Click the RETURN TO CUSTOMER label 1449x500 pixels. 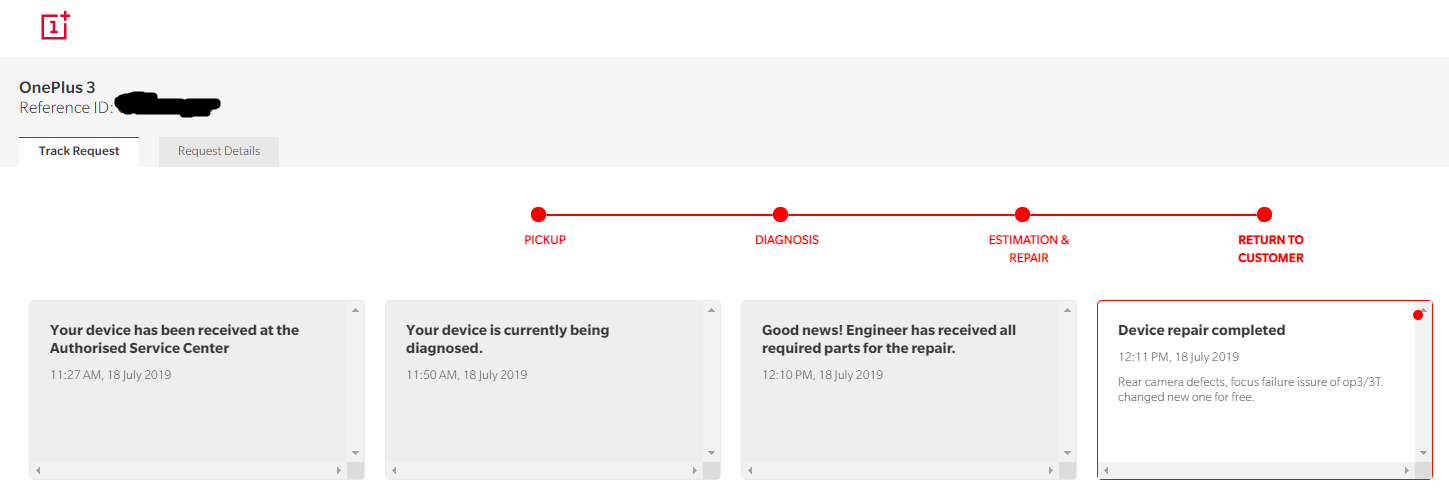tap(1271, 249)
